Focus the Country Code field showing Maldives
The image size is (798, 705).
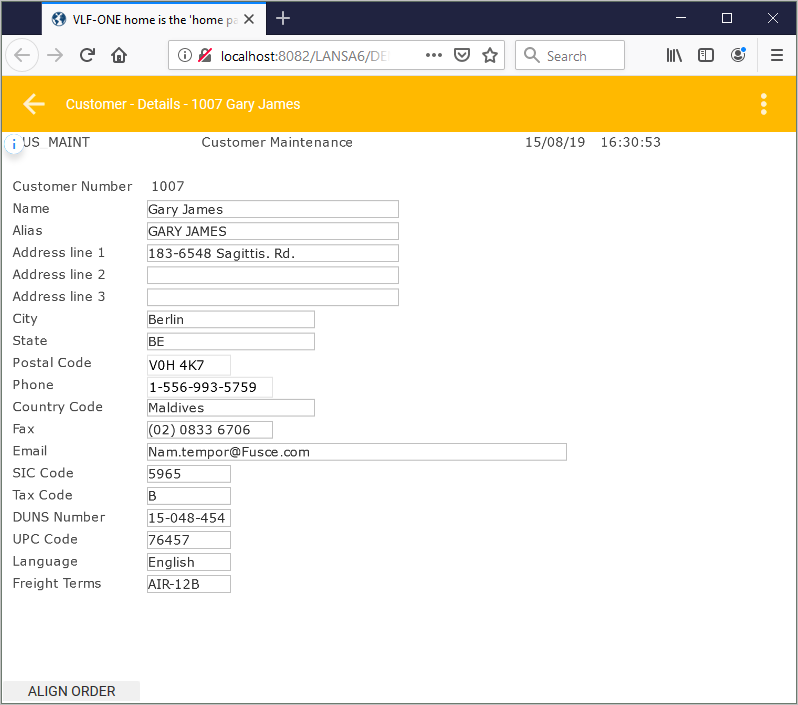click(x=230, y=408)
